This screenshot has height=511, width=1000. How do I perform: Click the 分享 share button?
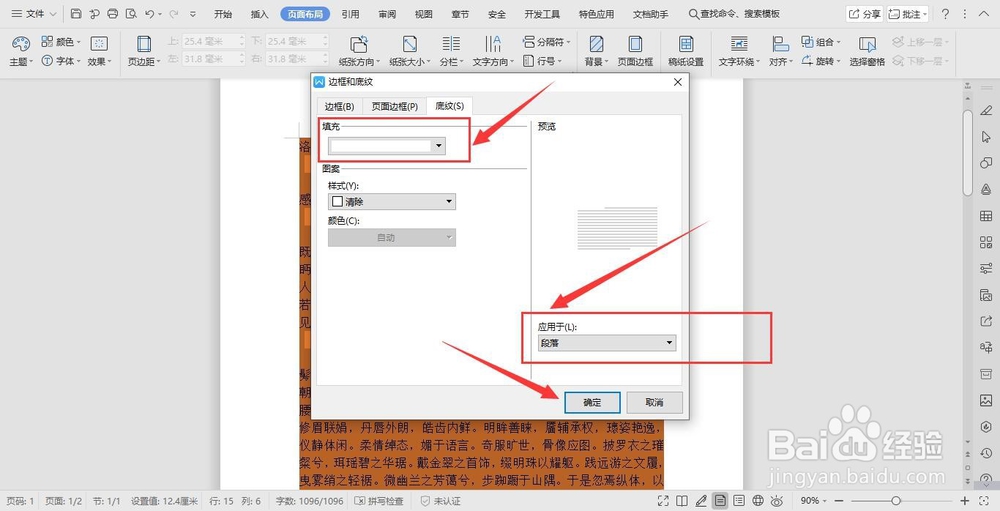pyautogui.click(x=864, y=13)
